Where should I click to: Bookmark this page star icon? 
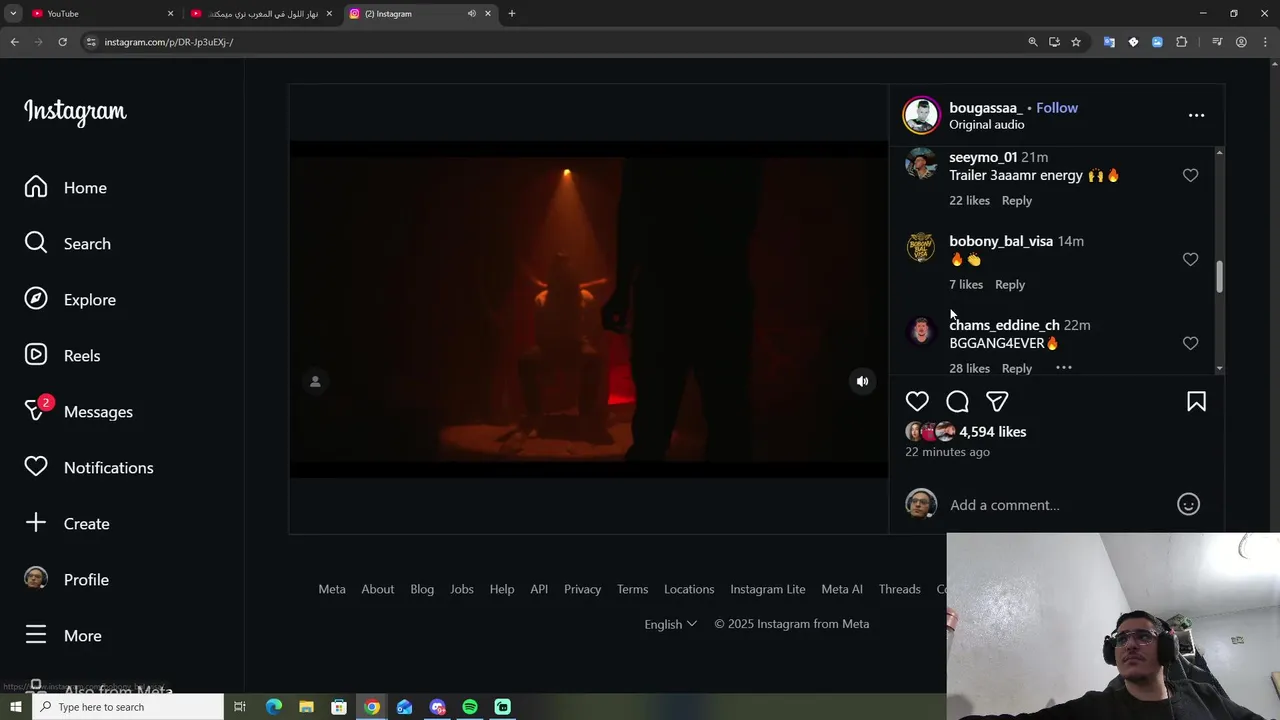click(1076, 42)
